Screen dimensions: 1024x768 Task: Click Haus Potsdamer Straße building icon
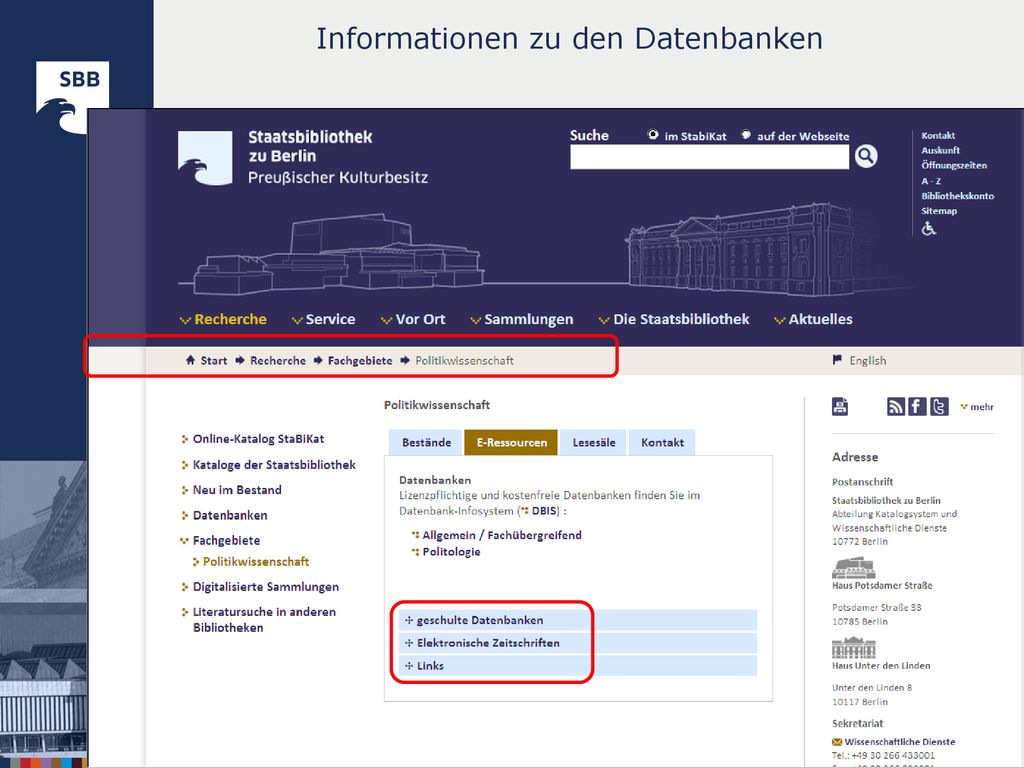[853, 568]
